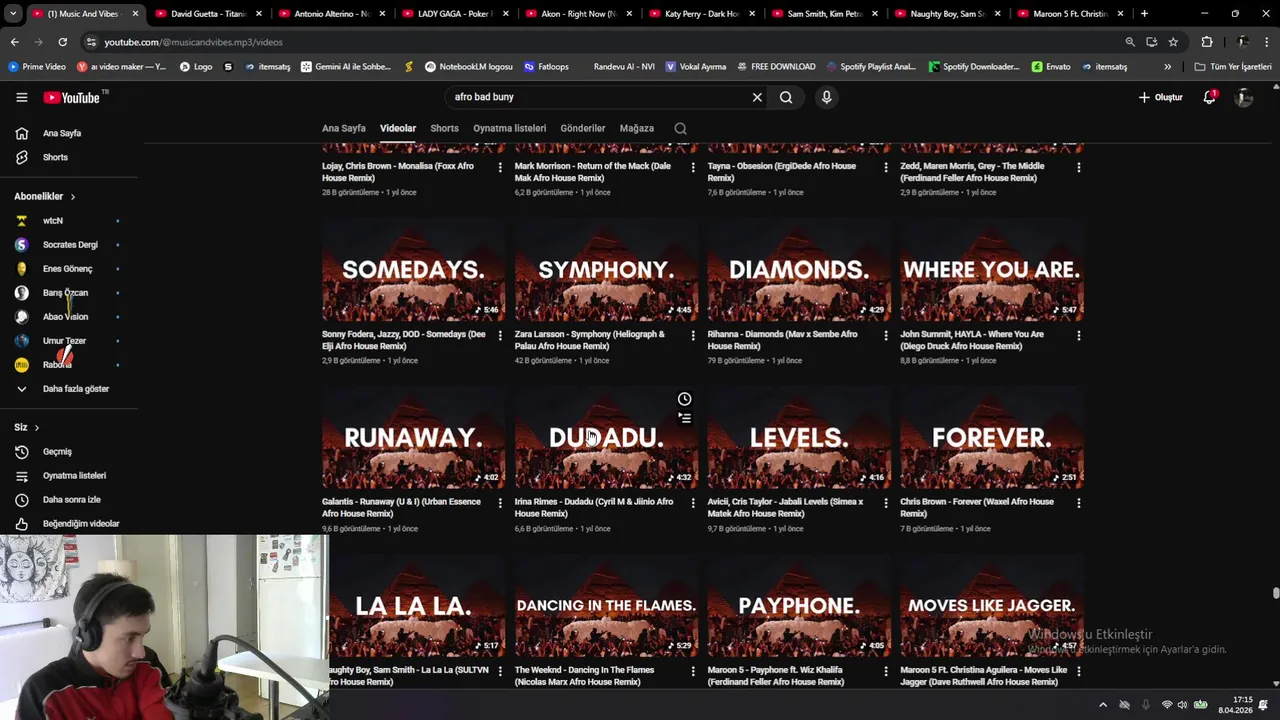
Task: Play the SOMEDAYS video thumbnail
Action: 413,270
